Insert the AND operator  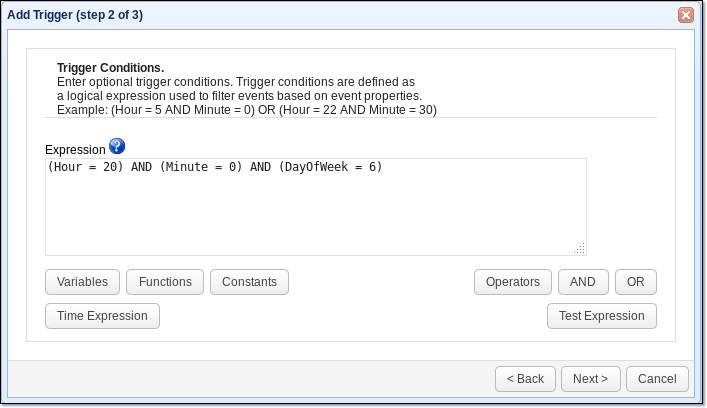point(583,282)
